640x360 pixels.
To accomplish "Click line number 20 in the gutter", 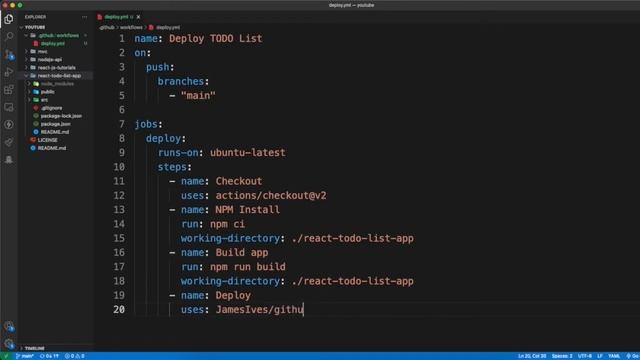I will tap(119, 309).
